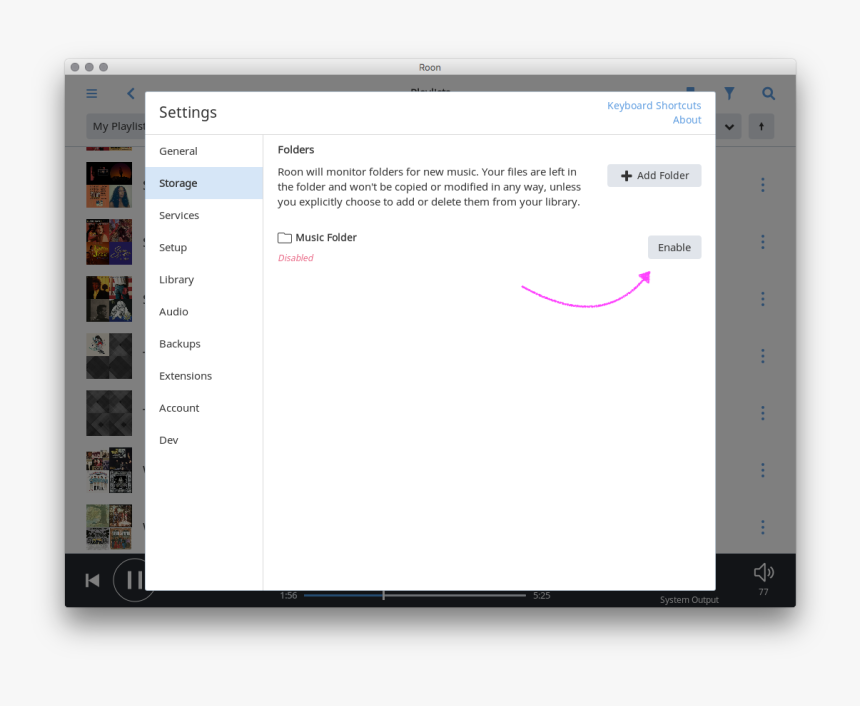Open options menu for last playlist row

[762, 527]
